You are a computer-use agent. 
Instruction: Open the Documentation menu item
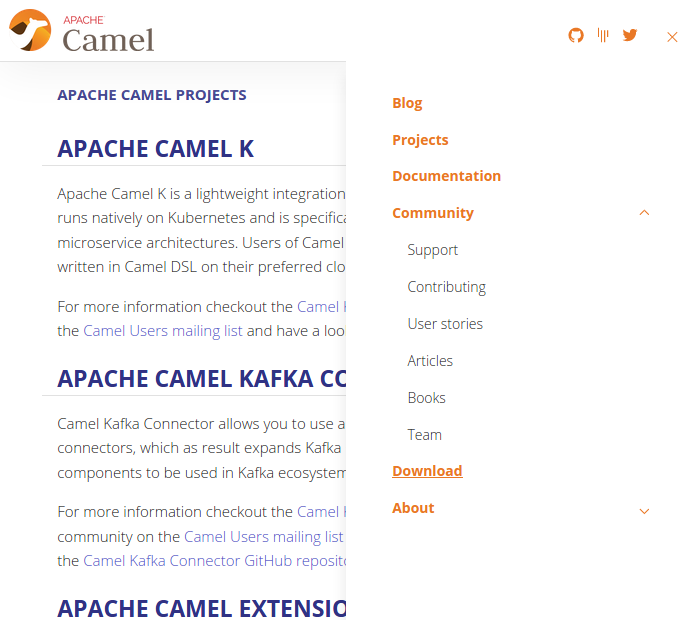pos(446,176)
